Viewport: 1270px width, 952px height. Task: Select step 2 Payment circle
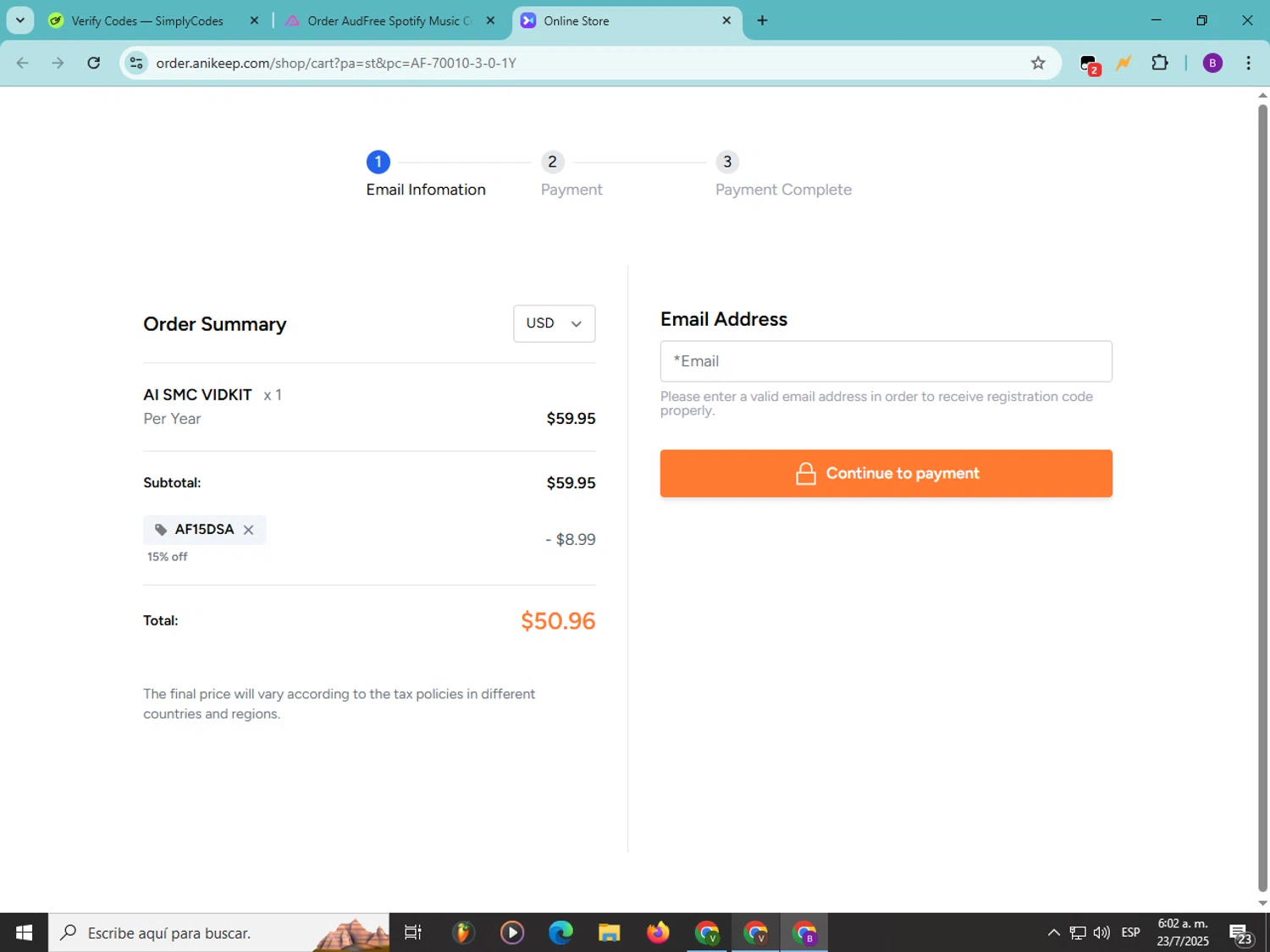pos(552,162)
